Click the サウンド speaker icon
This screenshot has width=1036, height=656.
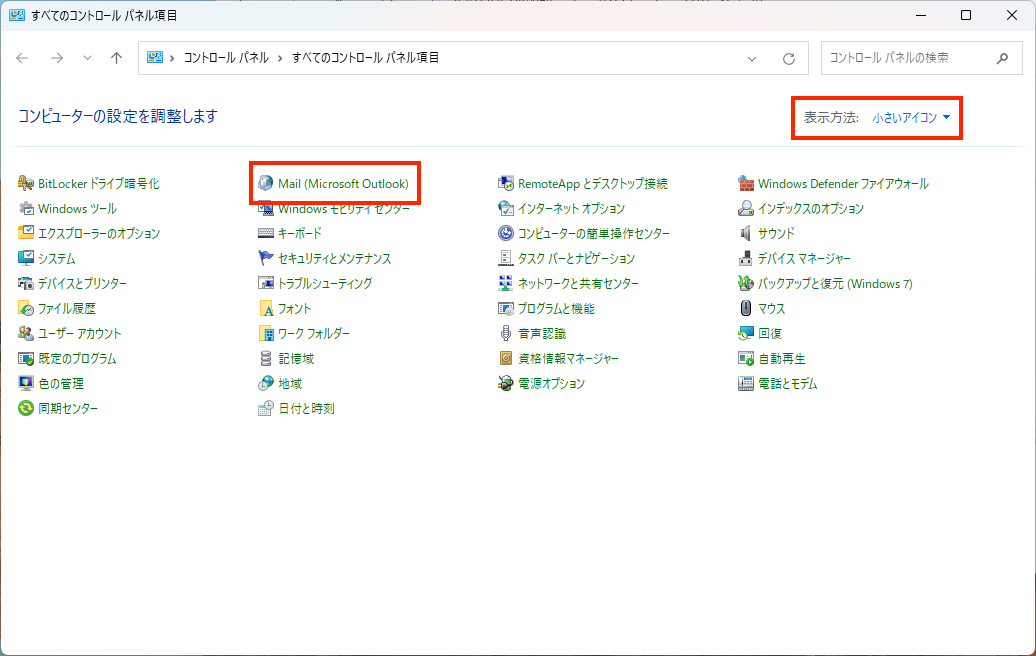point(746,234)
